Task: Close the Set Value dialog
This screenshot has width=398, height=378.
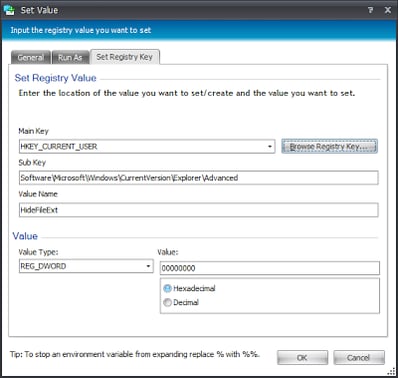Action: tap(388, 10)
